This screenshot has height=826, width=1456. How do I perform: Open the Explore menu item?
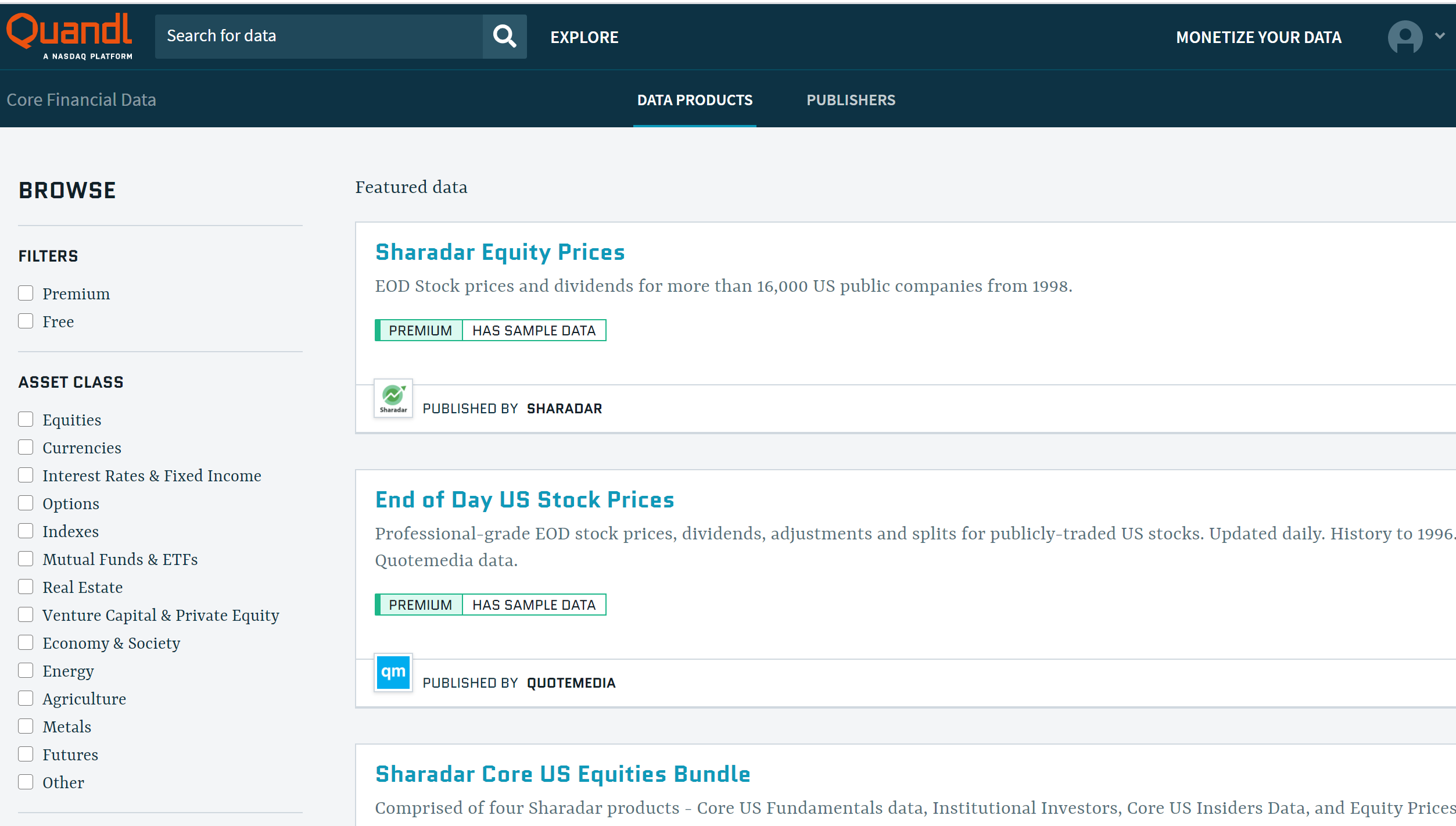coord(584,37)
